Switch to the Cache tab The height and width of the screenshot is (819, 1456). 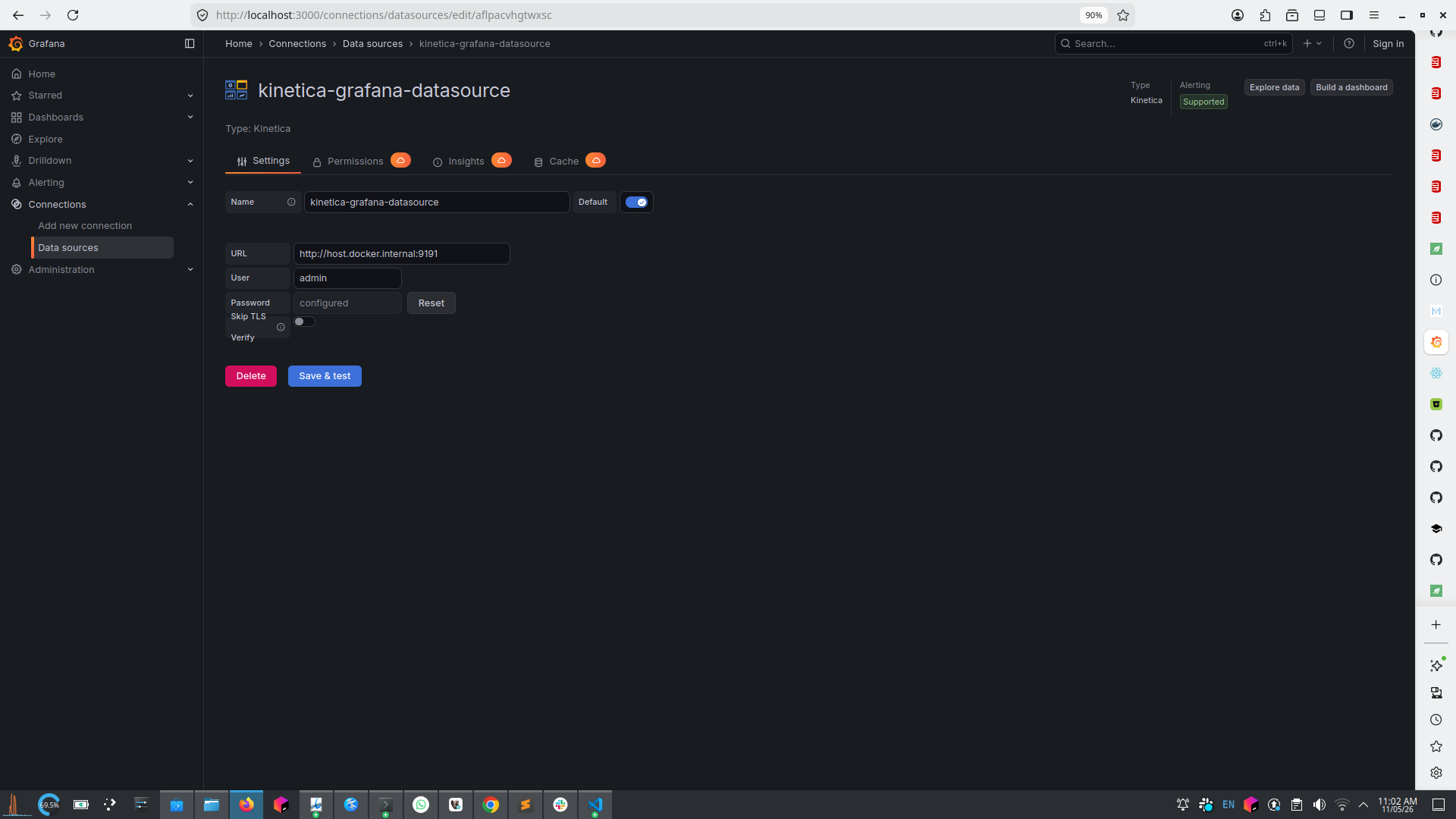pyautogui.click(x=556, y=162)
